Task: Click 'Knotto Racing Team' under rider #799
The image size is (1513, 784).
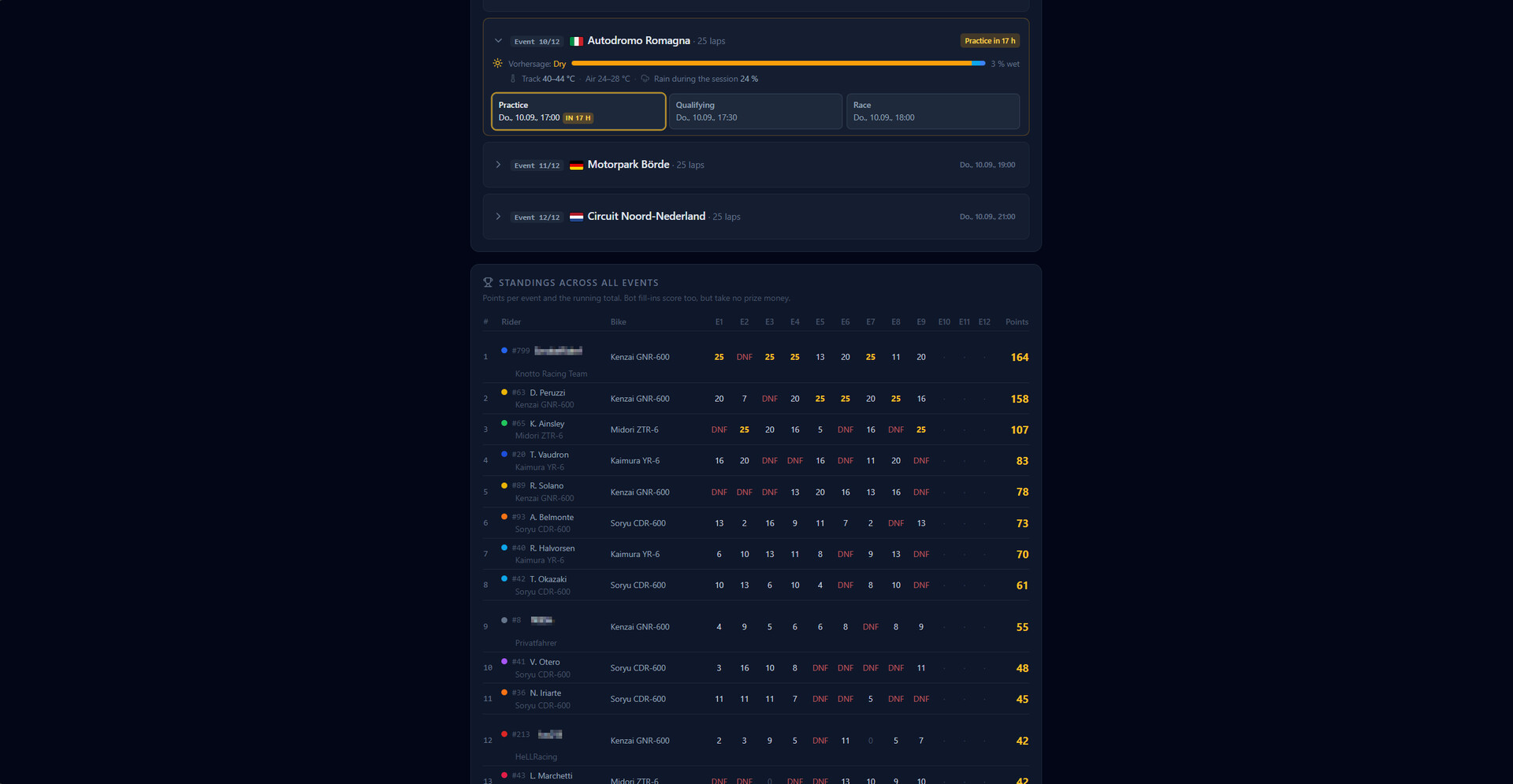Action: 551,373
